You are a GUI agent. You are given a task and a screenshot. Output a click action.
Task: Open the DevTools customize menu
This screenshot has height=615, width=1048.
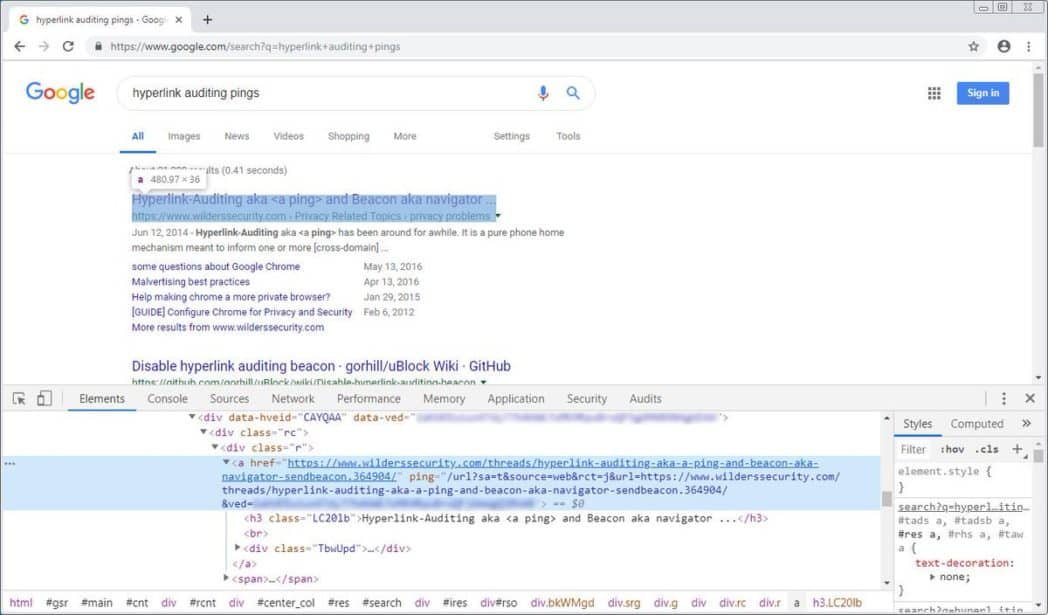click(x=1003, y=398)
